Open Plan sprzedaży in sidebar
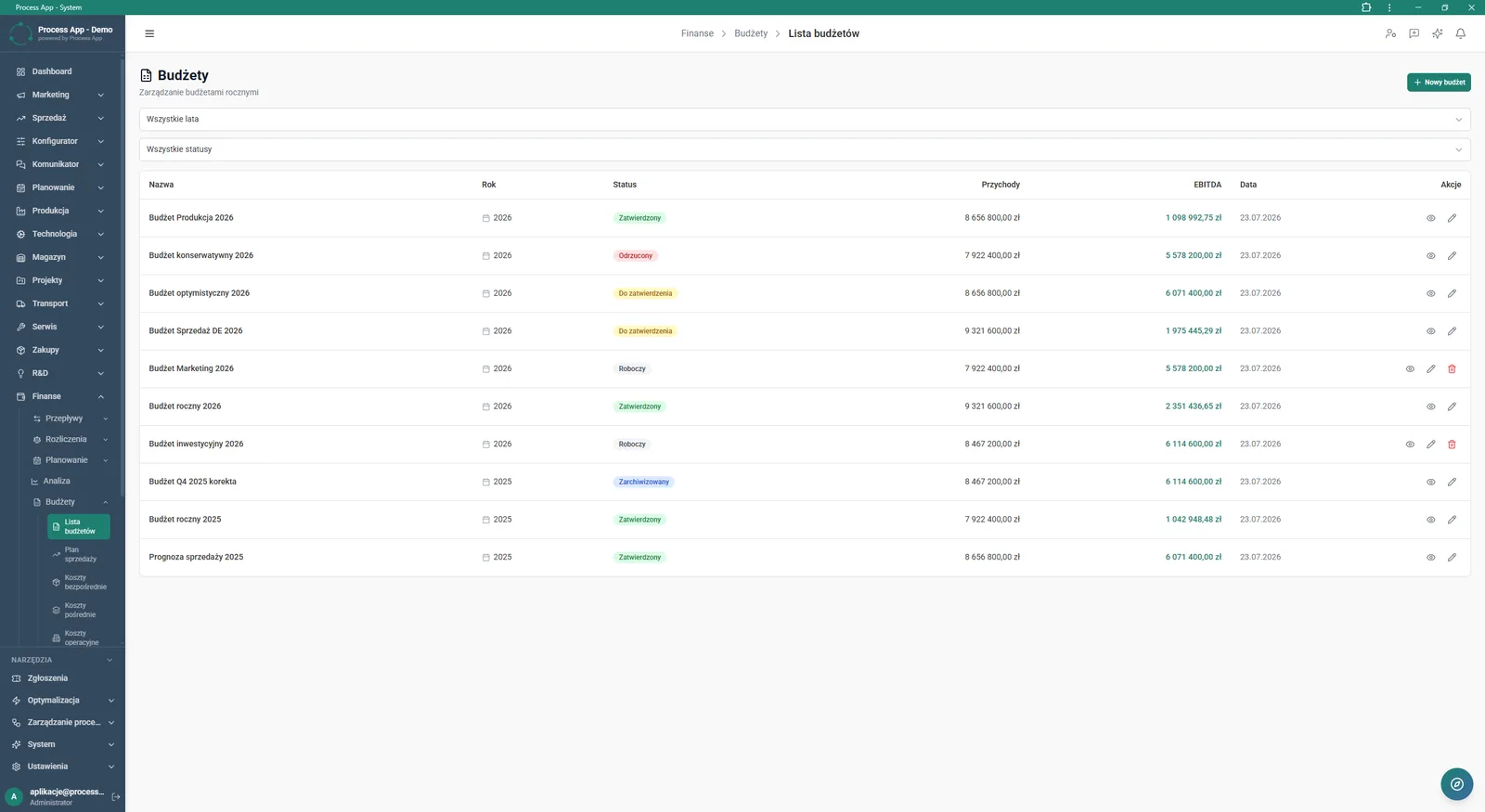The image size is (1485, 812). click(79, 554)
